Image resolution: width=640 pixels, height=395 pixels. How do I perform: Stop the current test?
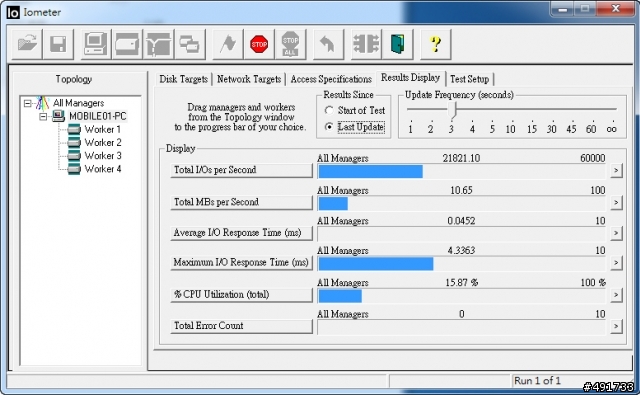point(259,44)
